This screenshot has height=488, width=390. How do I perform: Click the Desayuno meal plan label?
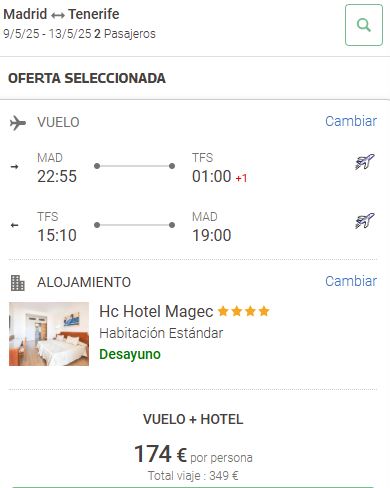(x=130, y=354)
